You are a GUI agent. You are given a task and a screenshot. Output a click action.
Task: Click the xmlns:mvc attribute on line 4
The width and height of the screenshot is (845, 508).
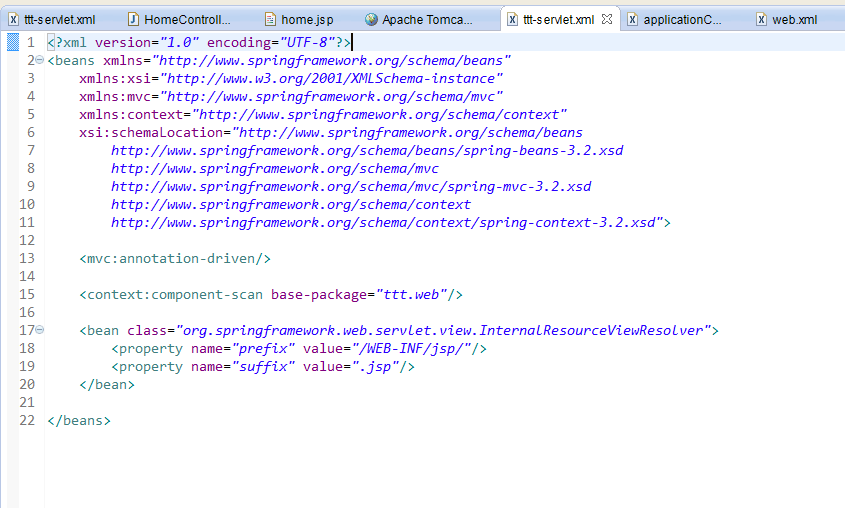(291, 96)
